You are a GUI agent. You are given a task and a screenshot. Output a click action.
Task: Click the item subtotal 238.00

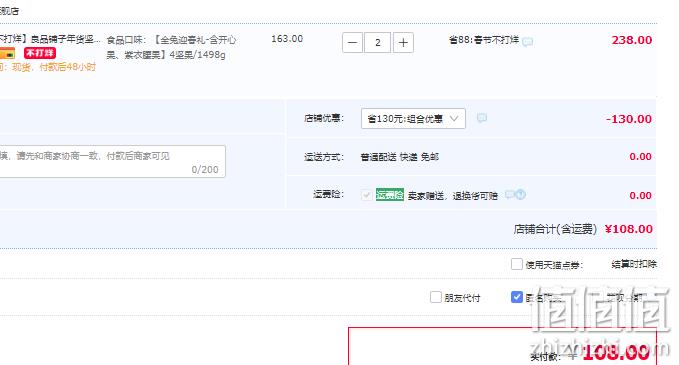click(x=632, y=40)
